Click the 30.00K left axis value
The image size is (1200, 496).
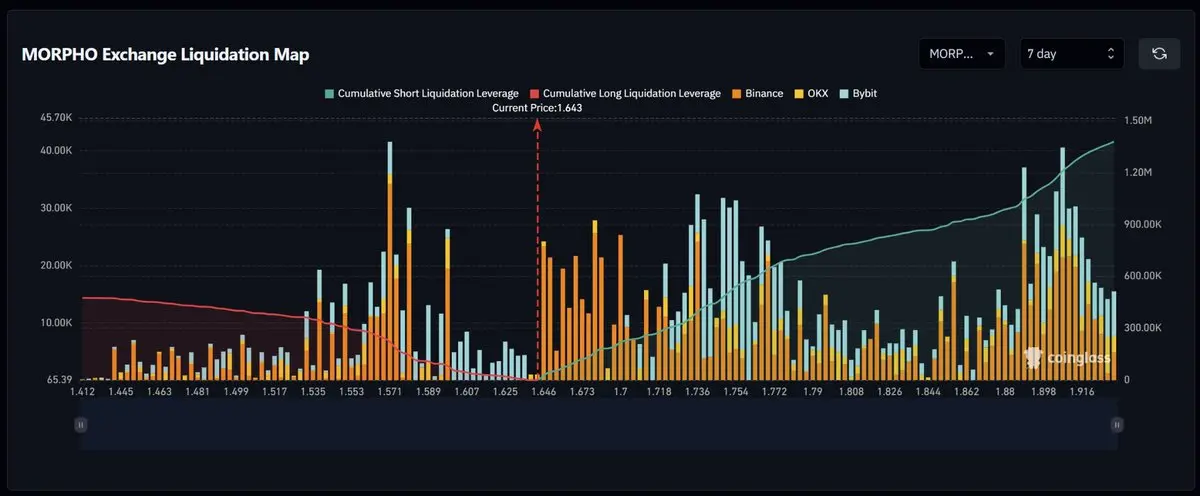[54, 208]
